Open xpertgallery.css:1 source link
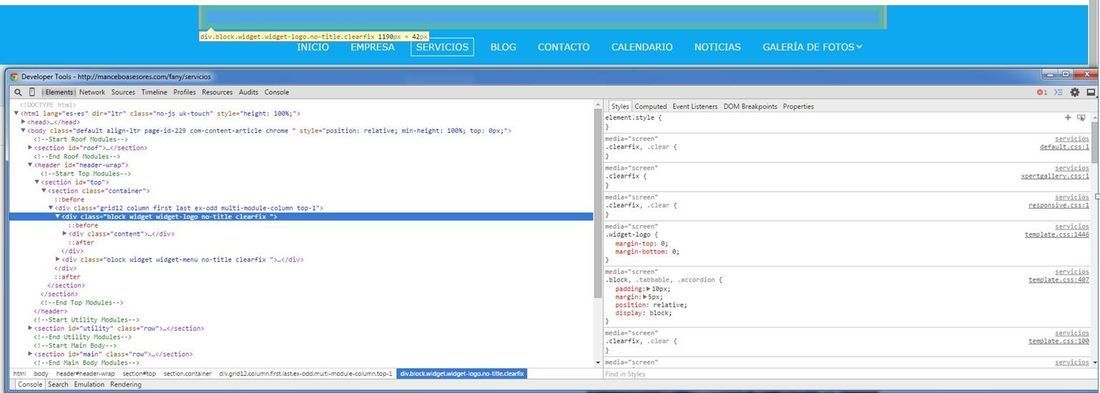This screenshot has height=393, width=1100. pyautogui.click(x=1055, y=176)
